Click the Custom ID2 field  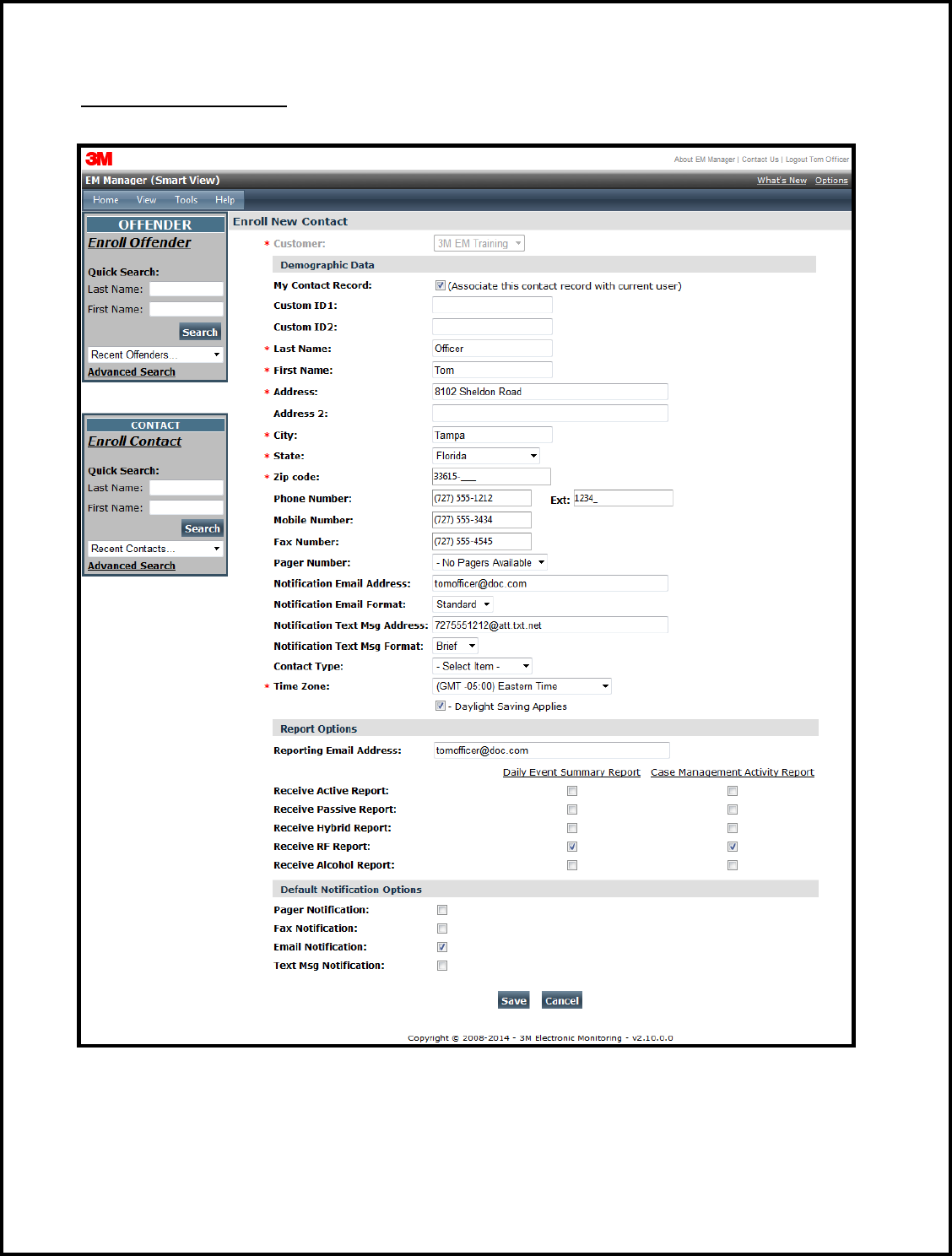coord(492,327)
